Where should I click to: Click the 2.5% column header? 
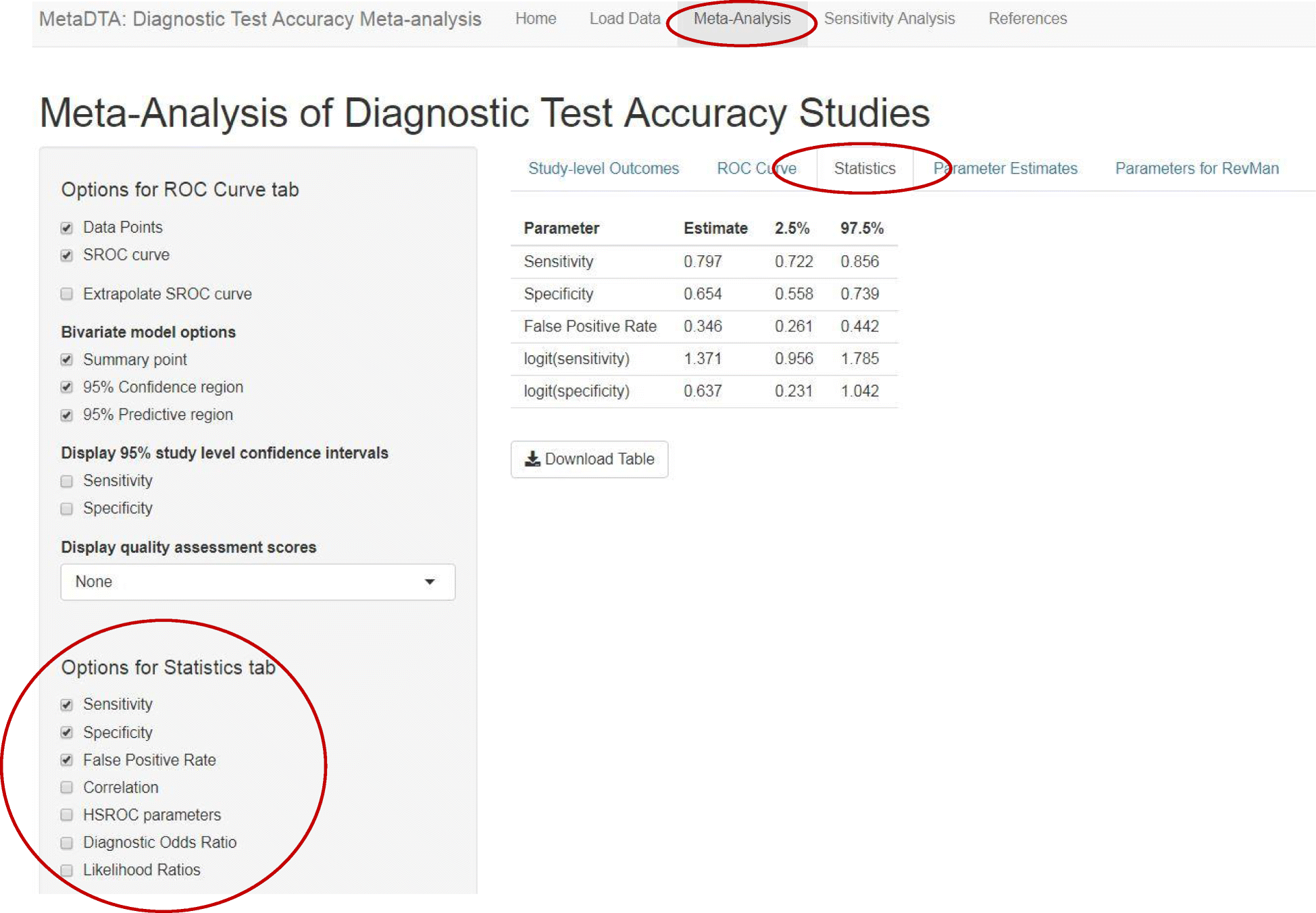click(x=792, y=228)
